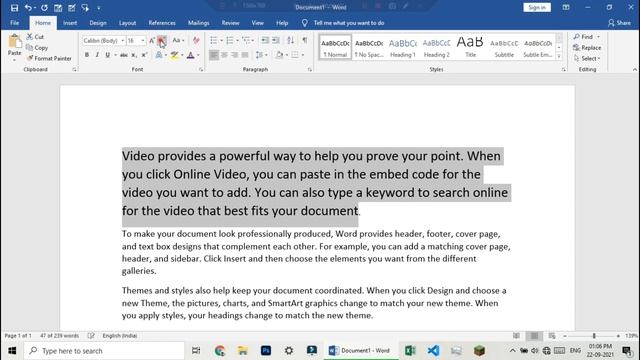
Task: Switch to the Design tab
Action: point(98,23)
